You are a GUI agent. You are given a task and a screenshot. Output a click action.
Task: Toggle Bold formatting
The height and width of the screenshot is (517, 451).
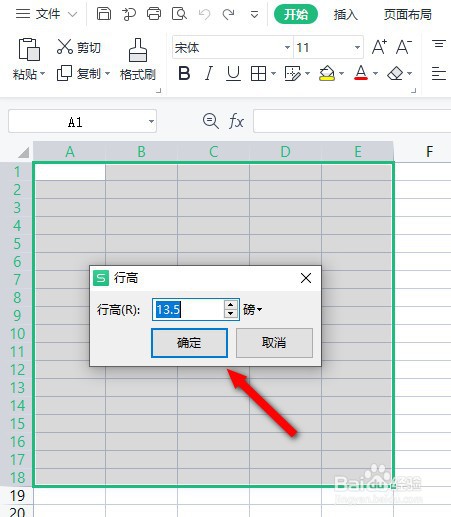click(184, 73)
